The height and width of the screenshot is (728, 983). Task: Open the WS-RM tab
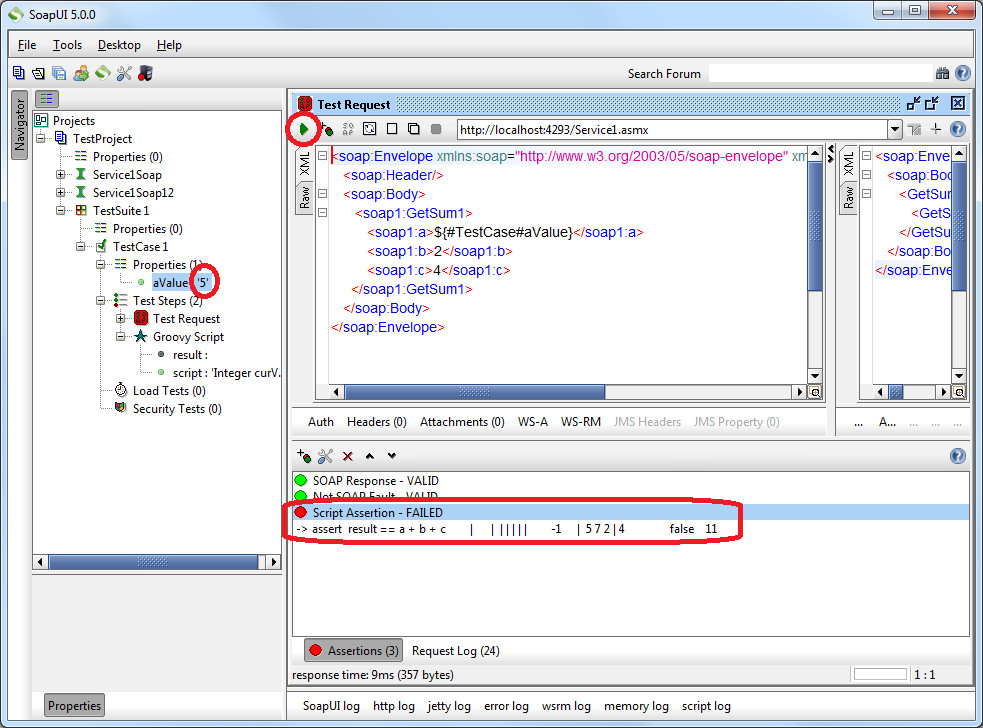pos(581,422)
